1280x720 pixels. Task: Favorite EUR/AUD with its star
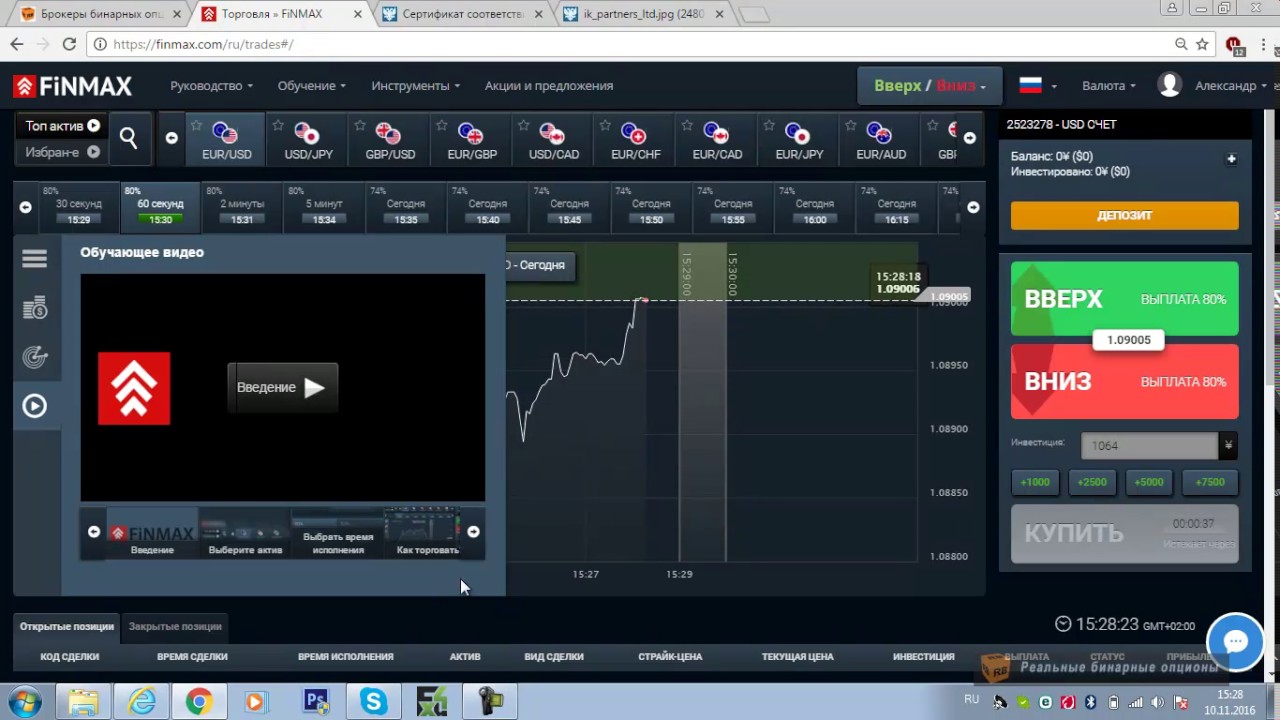point(851,126)
